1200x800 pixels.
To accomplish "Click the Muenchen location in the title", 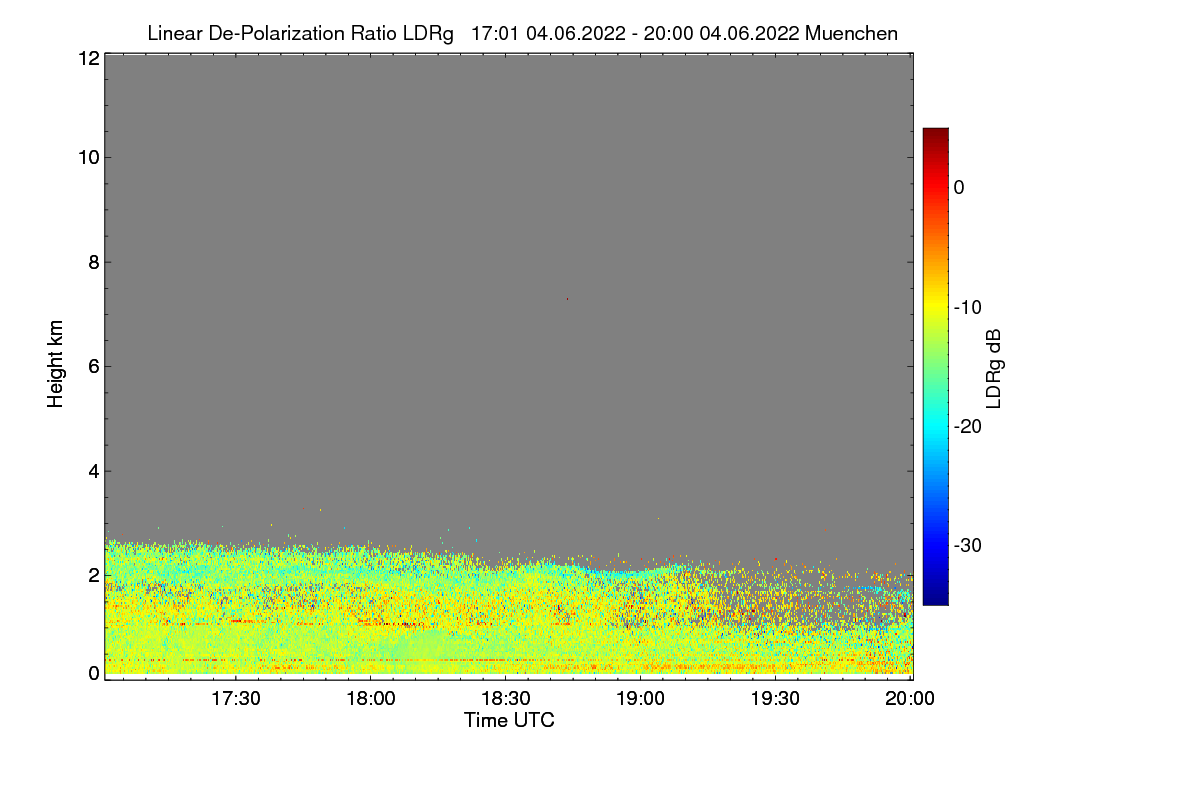I will [851, 34].
